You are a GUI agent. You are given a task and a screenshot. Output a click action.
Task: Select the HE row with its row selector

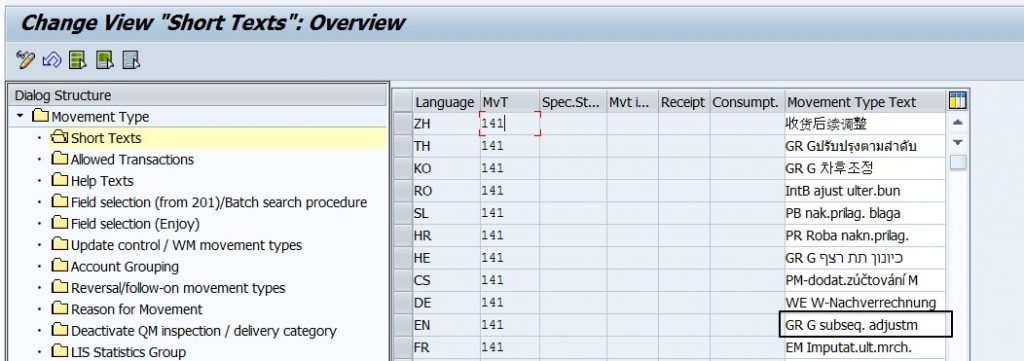pyautogui.click(x=403, y=258)
